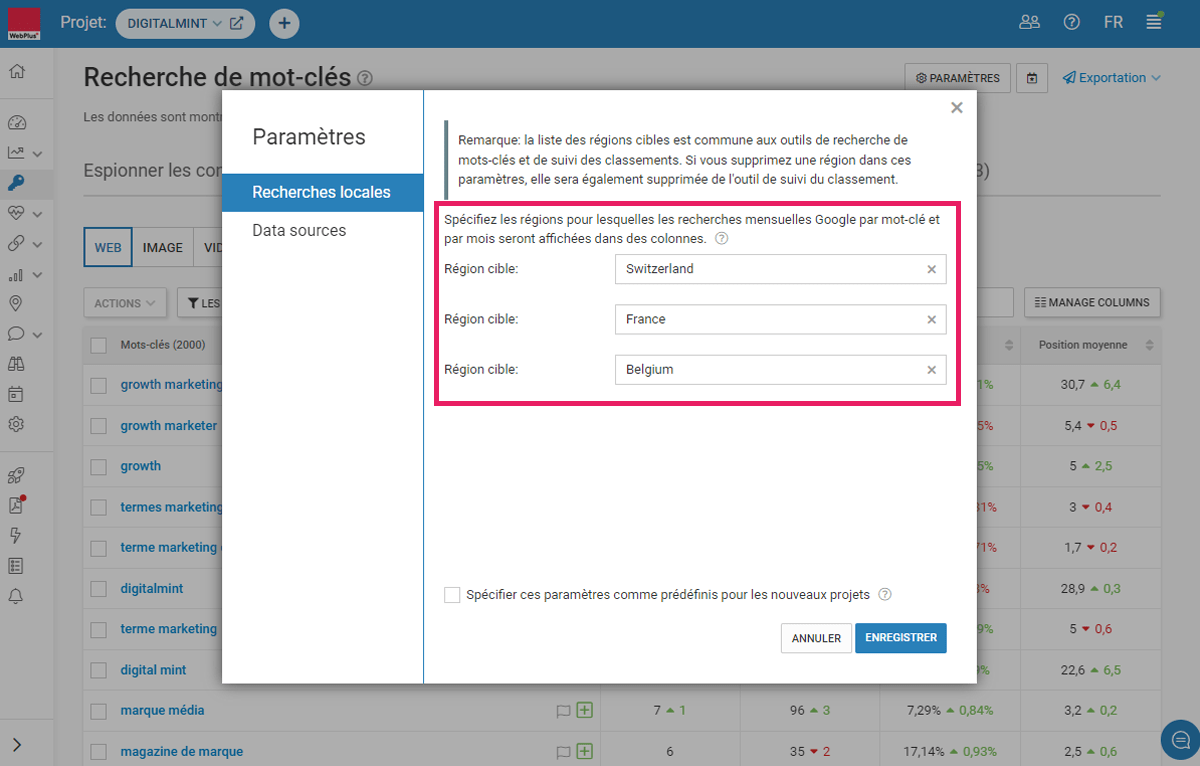Clear the Switzerland target region

pos(931,269)
